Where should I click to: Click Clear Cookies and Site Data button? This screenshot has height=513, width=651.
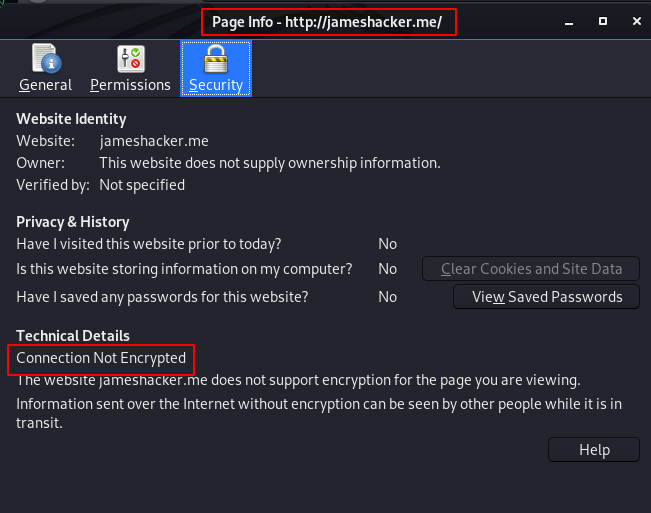coord(531,269)
